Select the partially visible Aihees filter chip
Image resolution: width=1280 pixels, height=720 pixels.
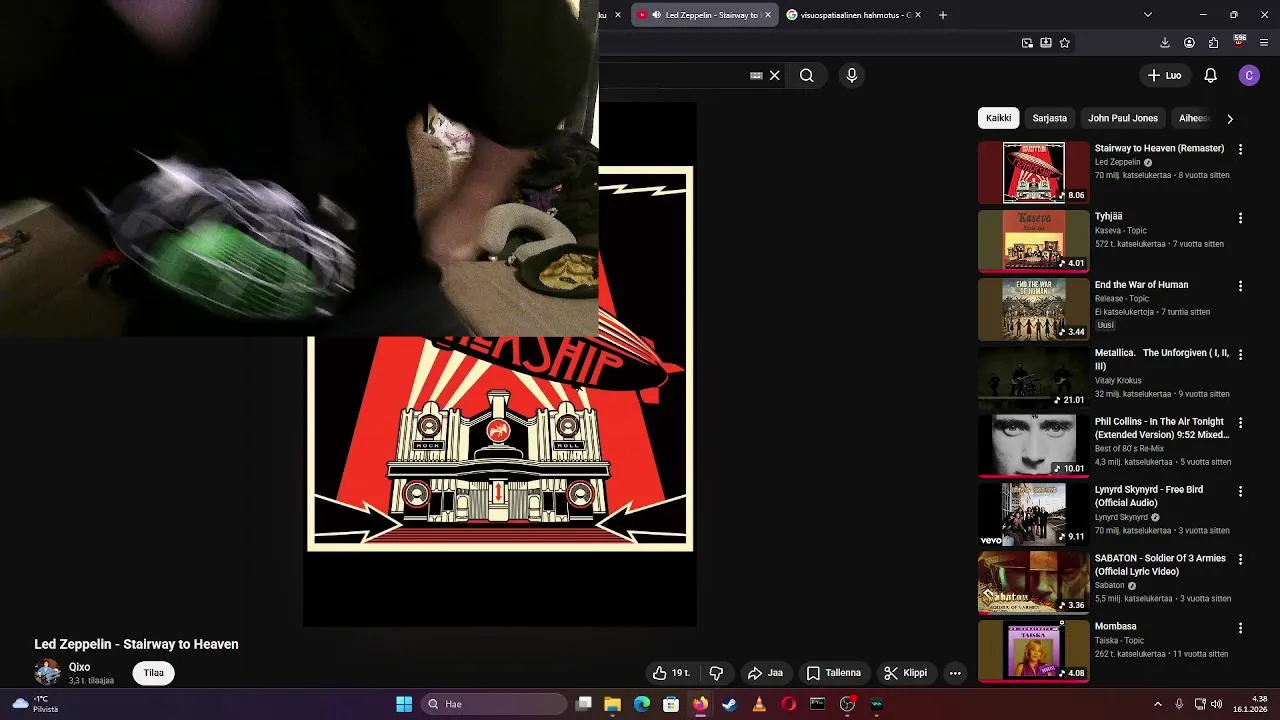tap(1192, 118)
